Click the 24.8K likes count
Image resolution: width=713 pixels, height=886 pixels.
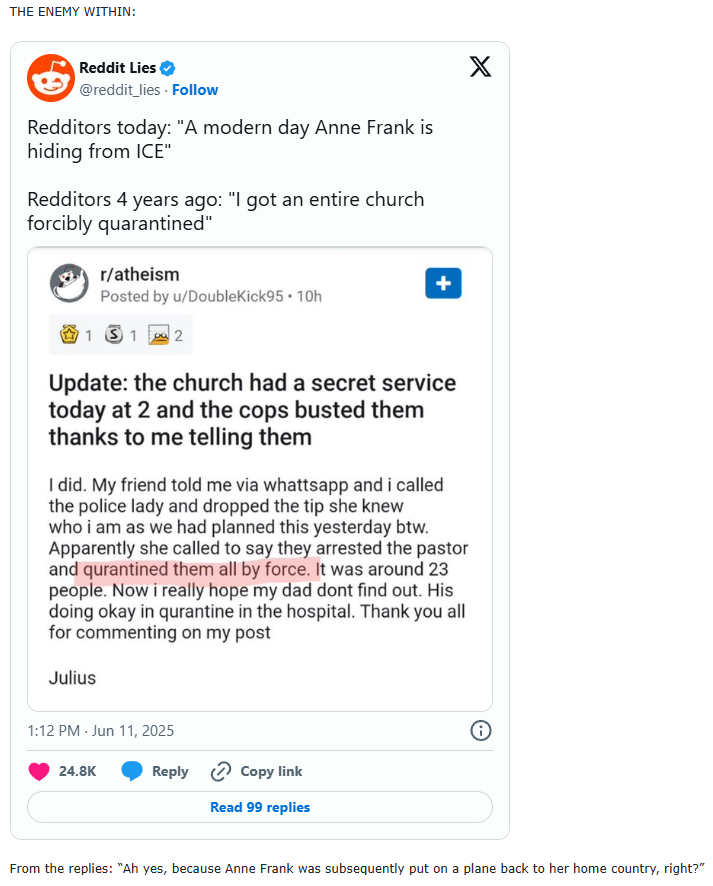pos(77,771)
